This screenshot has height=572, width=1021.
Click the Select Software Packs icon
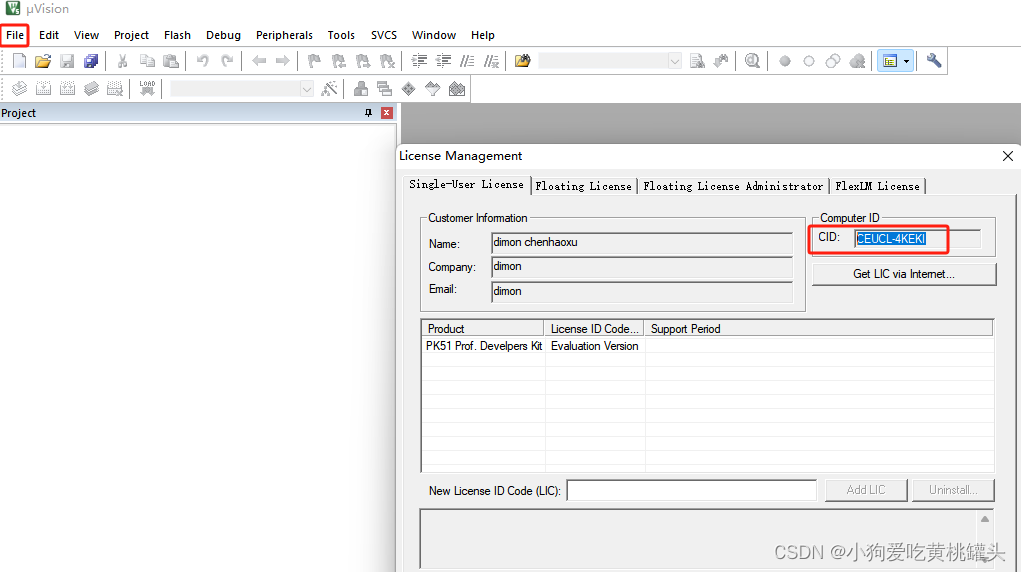tap(432, 89)
